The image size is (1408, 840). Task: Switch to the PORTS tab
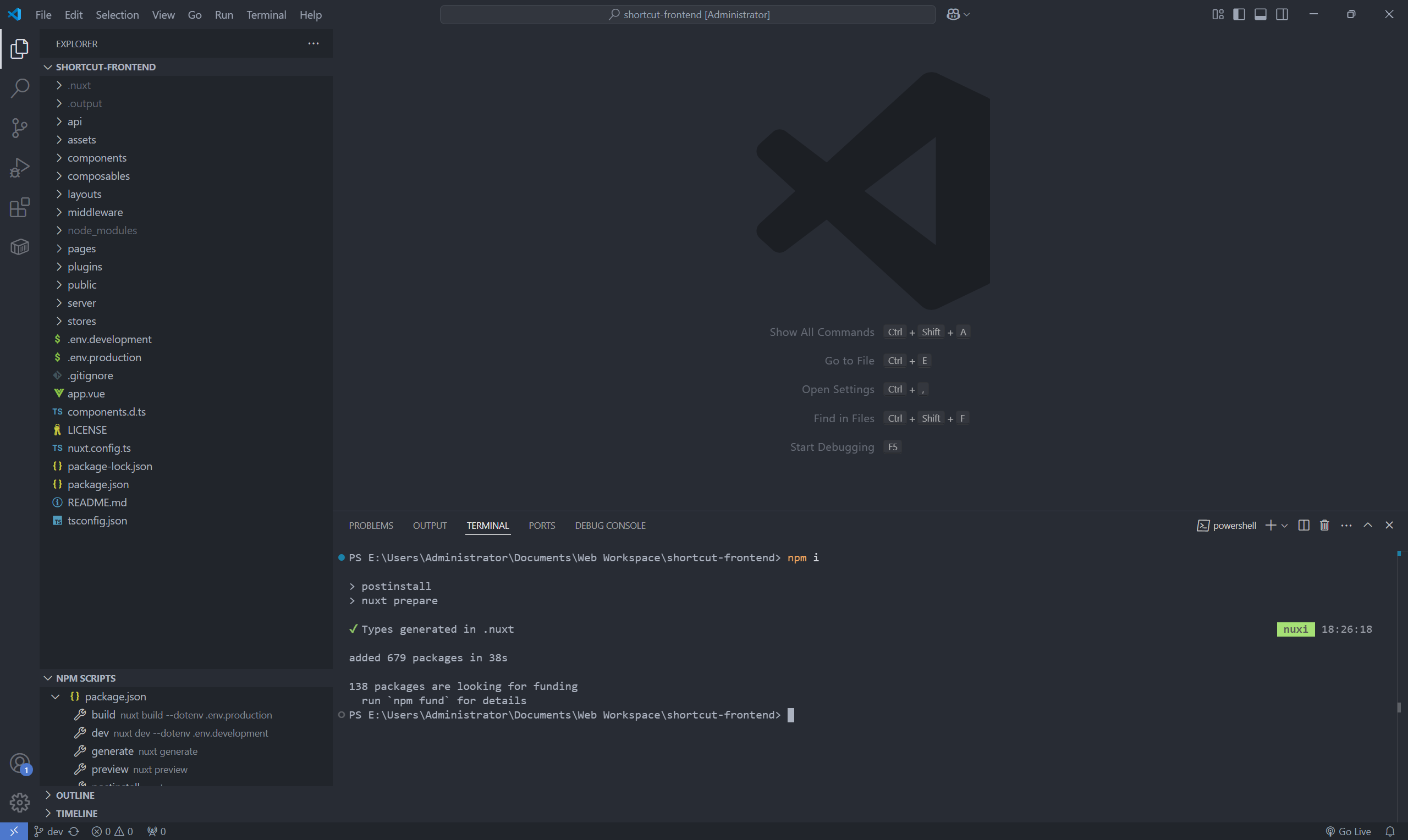tap(542, 526)
